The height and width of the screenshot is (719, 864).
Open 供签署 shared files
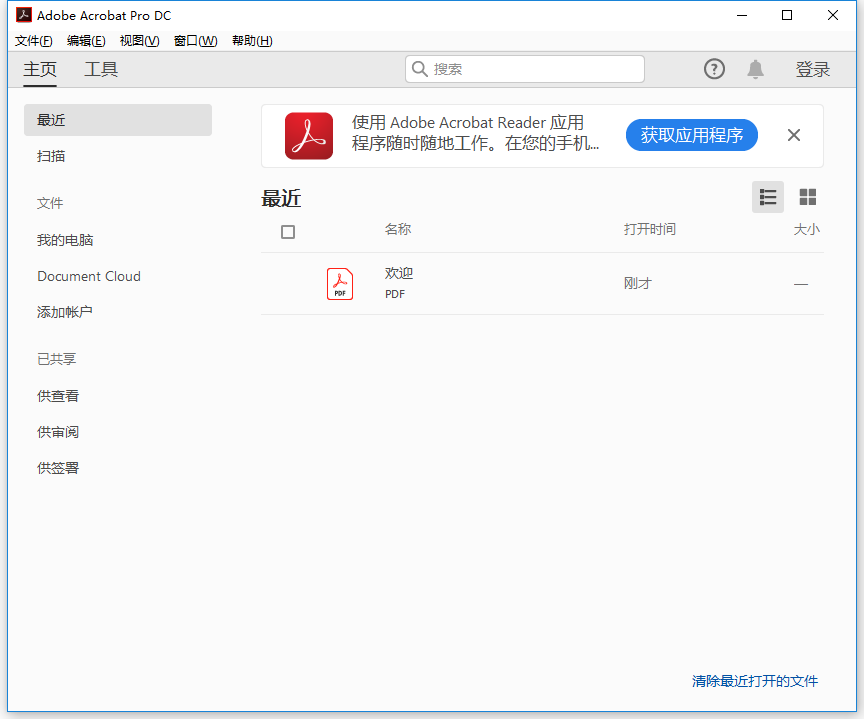58,468
